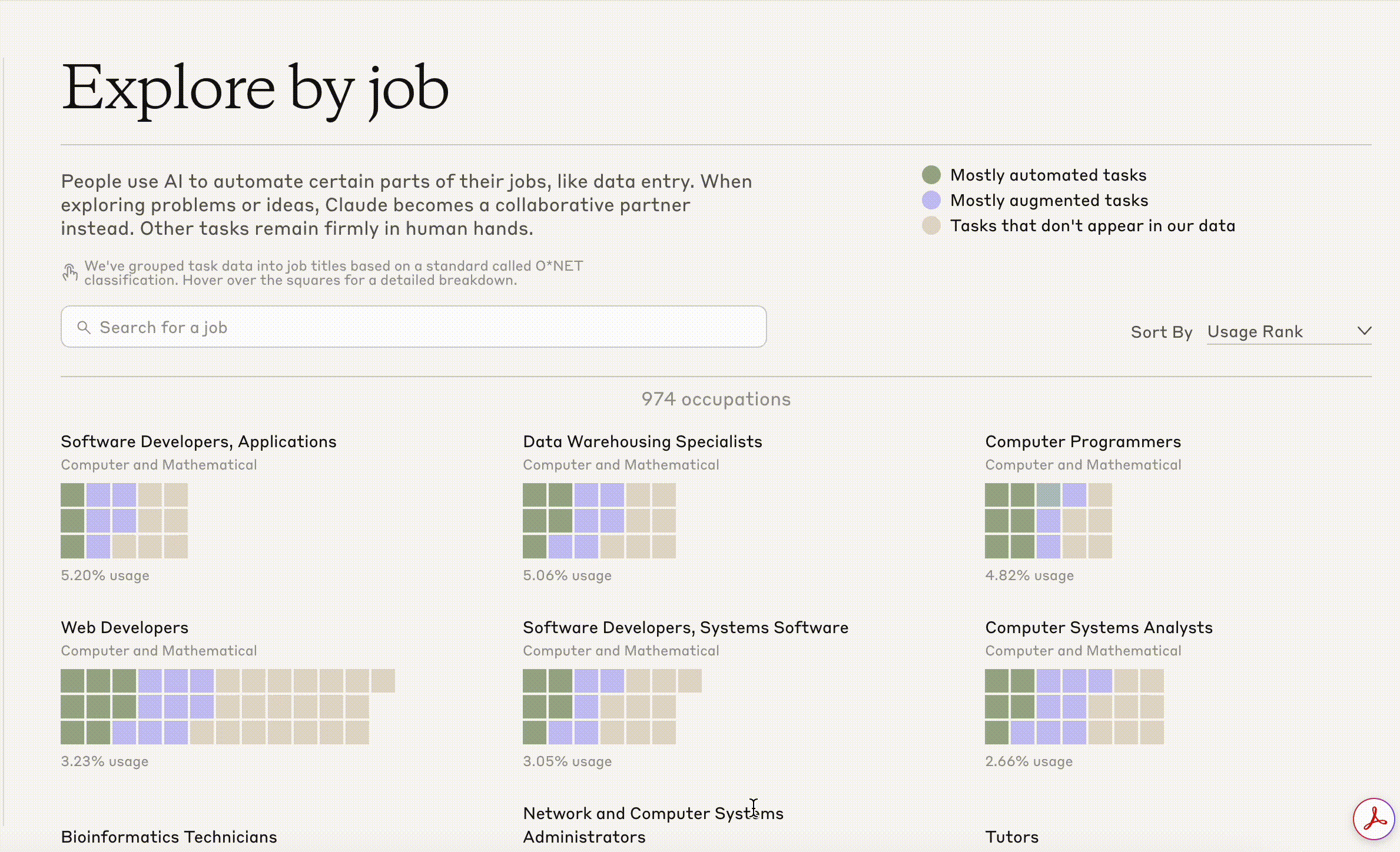Viewport: 1400px width, 852px height.
Task: Click the green Mostly automated tasks legend dot
Action: click(x=931, y=175)
